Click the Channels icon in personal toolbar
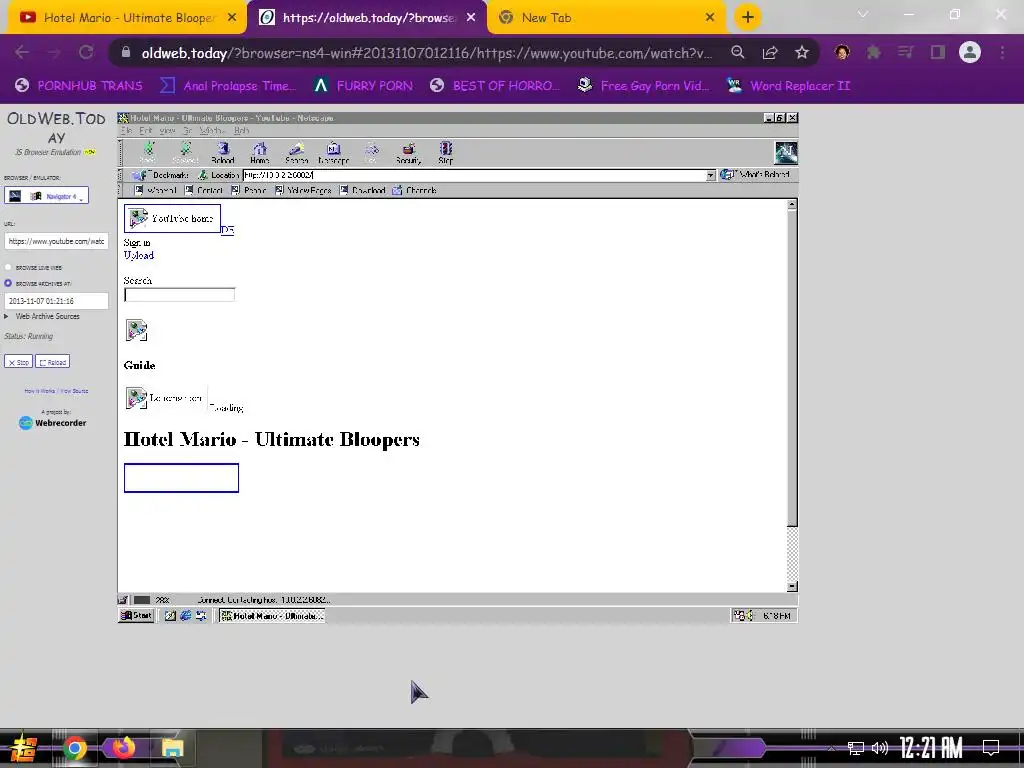 397,191
